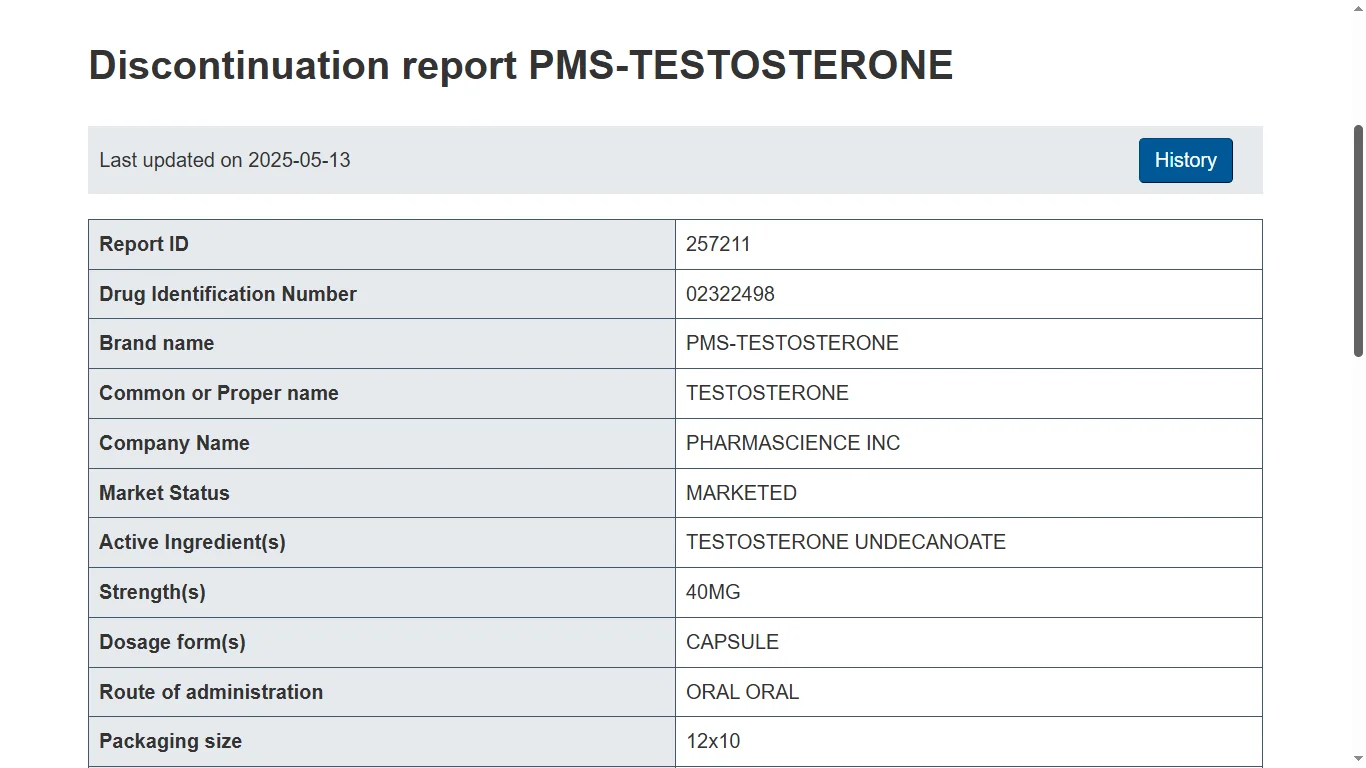Click the Discontinuation report PMS-TESTOSTERONE heading

521,65
